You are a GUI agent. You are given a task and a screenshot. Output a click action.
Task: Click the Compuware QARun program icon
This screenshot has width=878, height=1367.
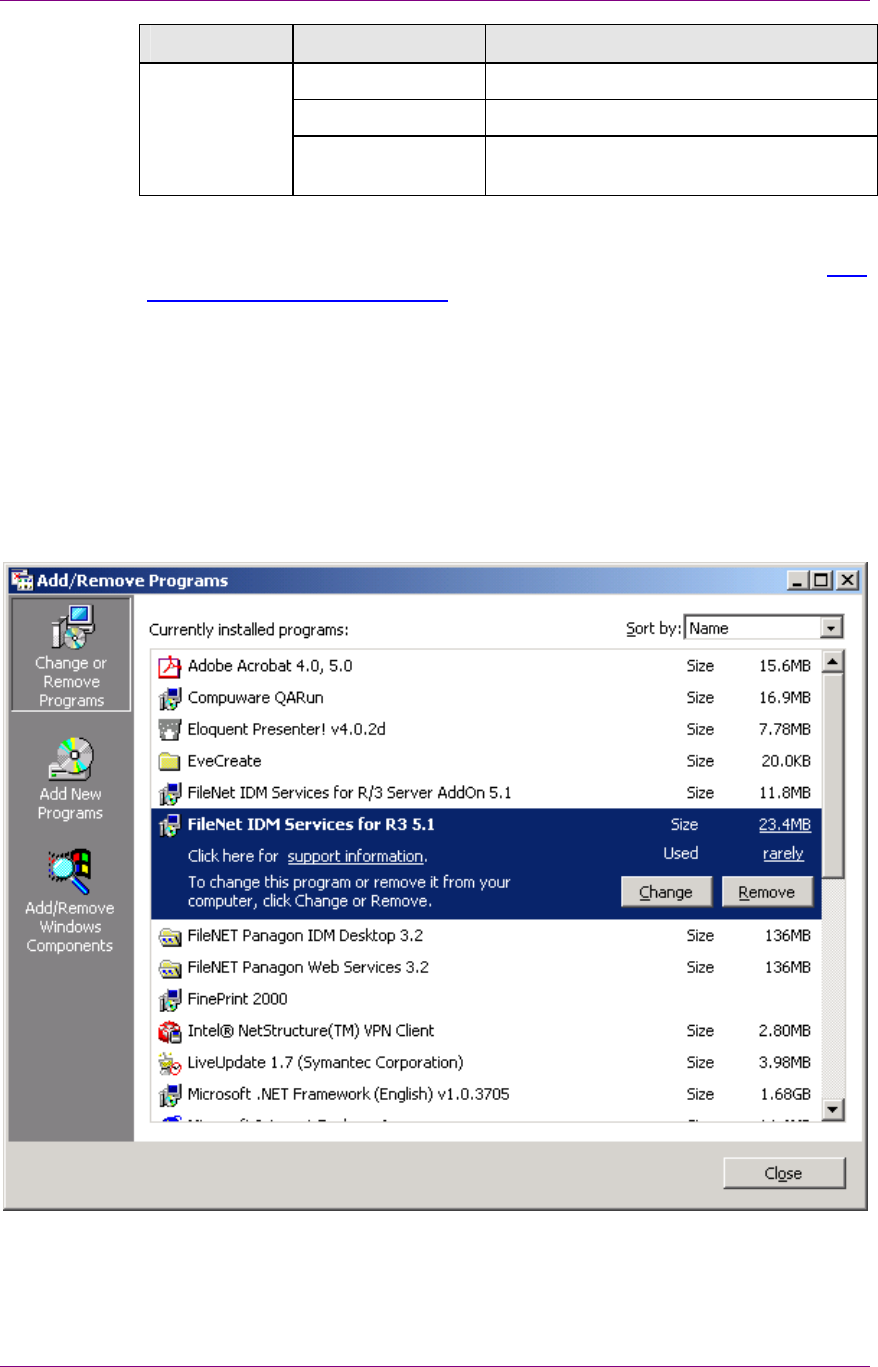[170, 697]
